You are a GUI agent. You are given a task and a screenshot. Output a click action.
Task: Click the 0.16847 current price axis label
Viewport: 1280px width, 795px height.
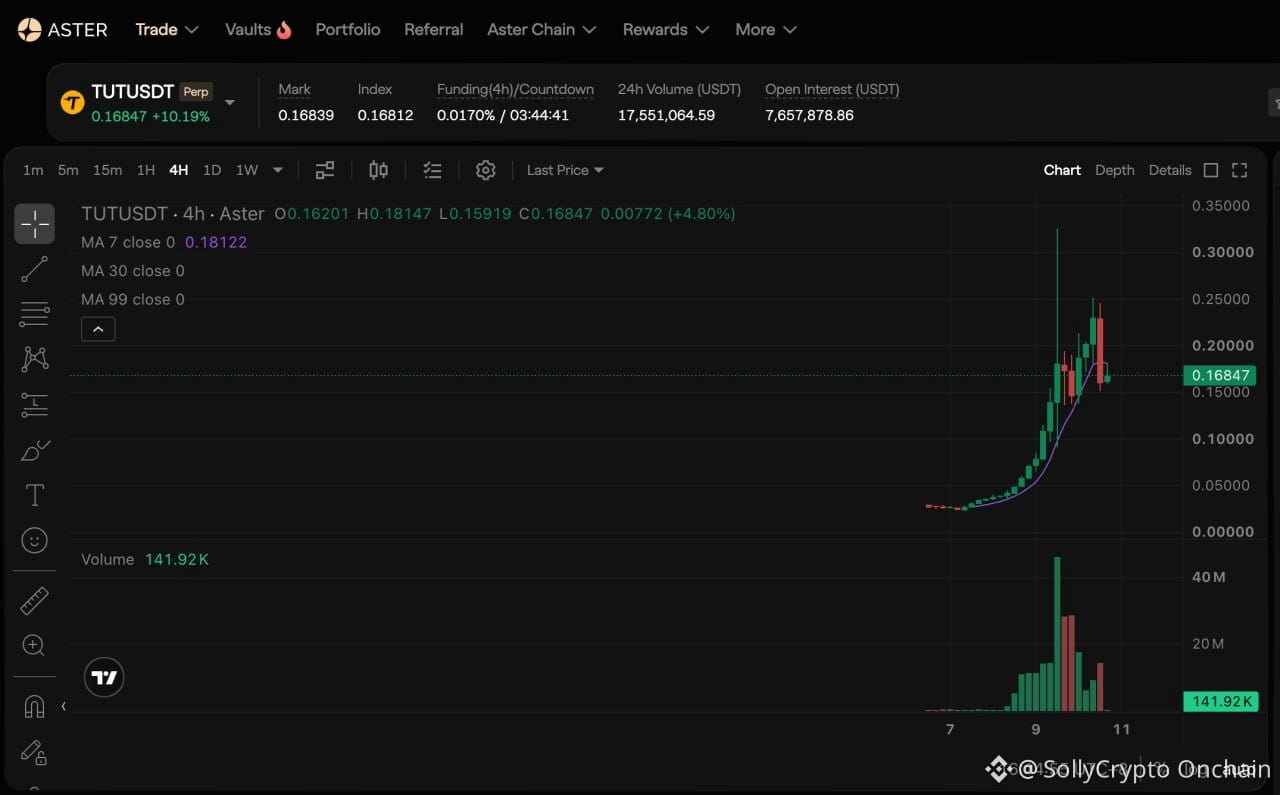pos(1219,376)
